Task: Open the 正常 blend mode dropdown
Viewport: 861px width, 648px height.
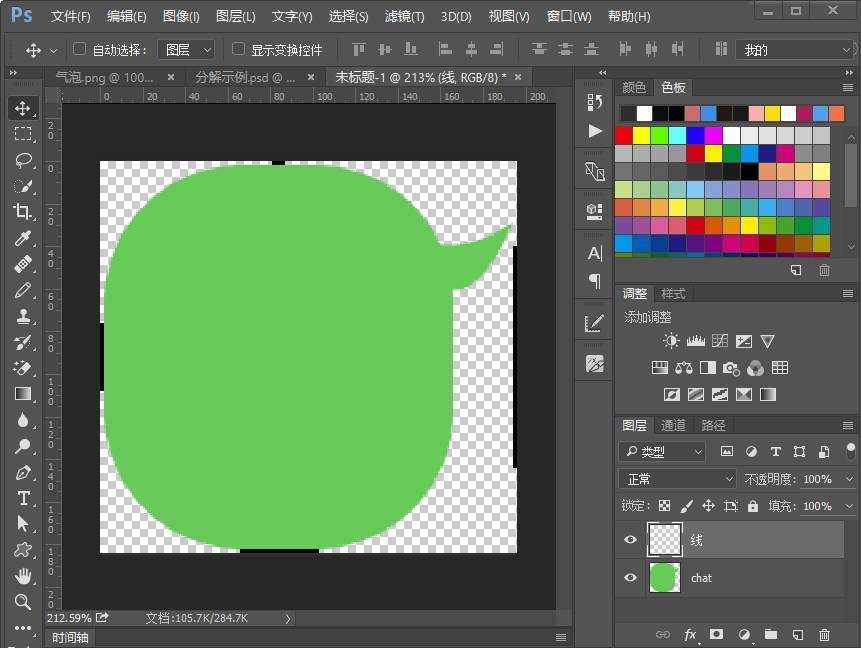Action: 677,479
